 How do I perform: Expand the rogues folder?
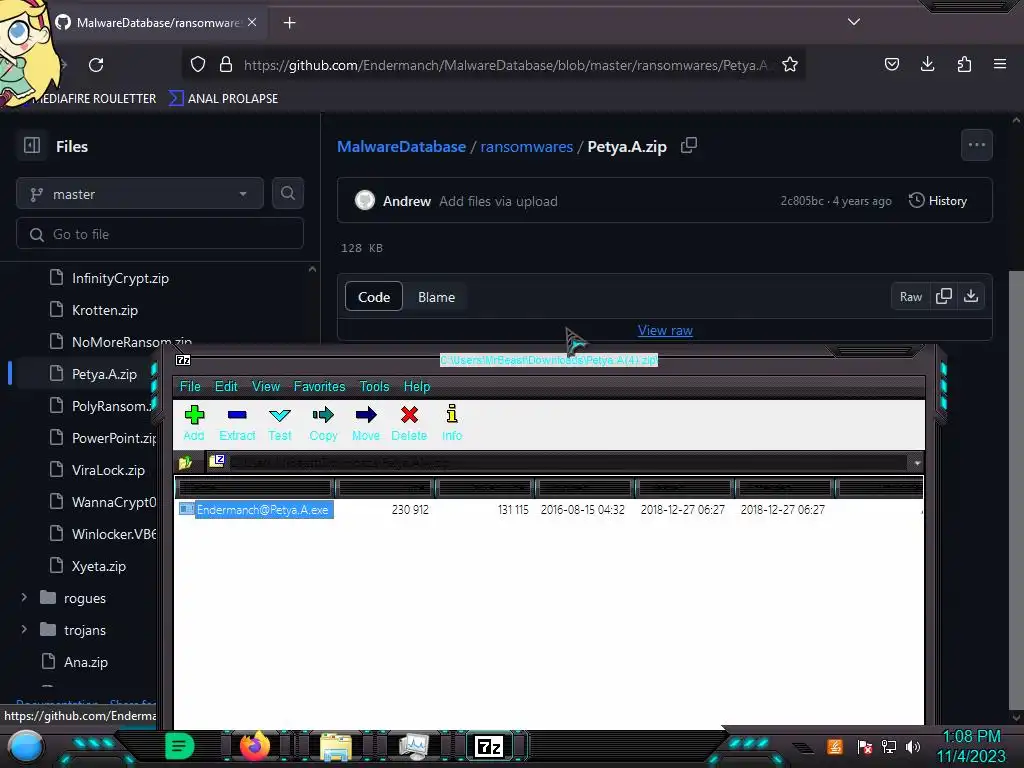[x=24, y=598]
